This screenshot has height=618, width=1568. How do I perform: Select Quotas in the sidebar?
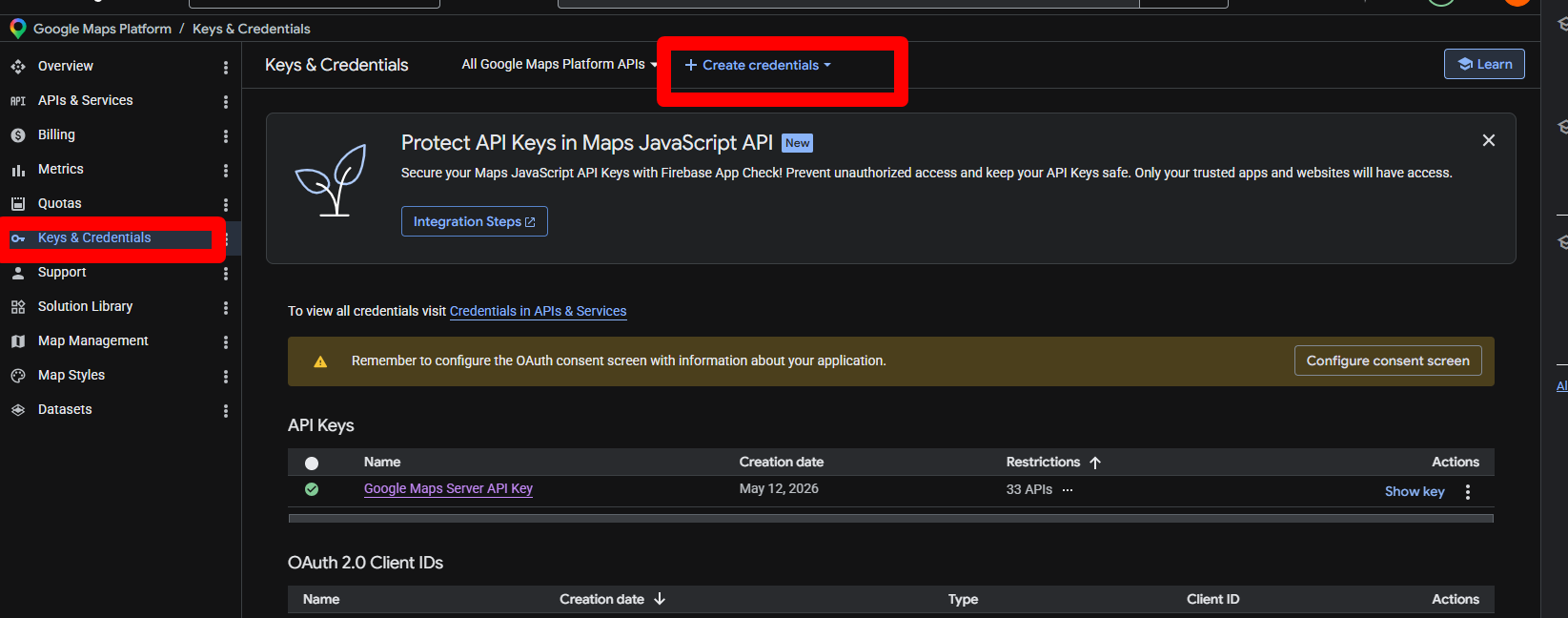tap(60, 203)
